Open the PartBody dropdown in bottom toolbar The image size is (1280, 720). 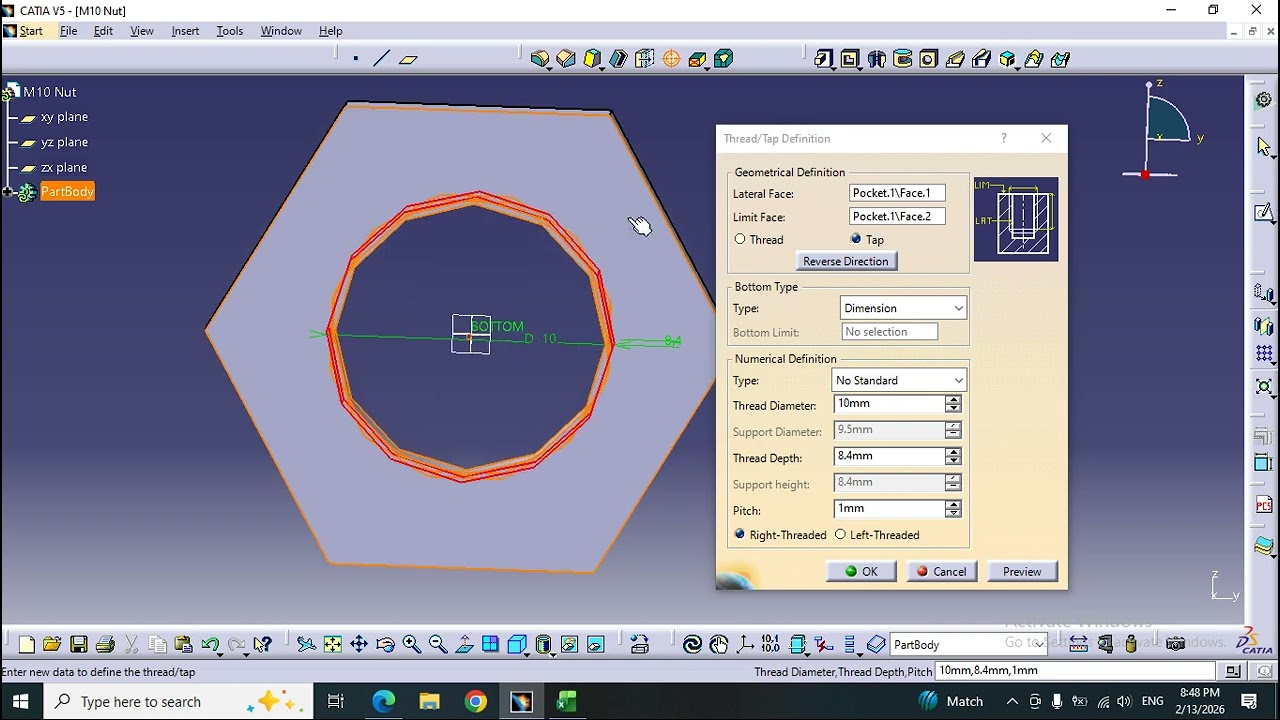coord(968,645)
